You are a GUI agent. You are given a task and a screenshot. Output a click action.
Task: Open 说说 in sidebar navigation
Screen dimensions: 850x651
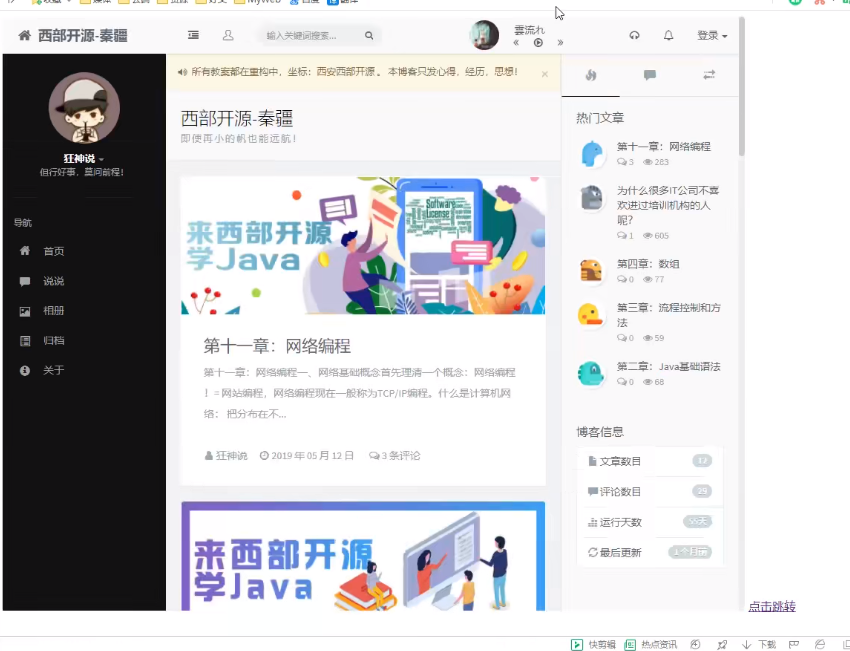[54, 281]
